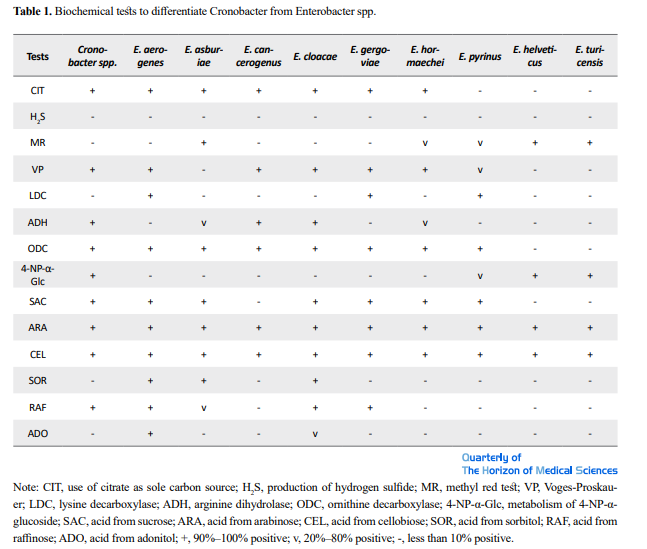
Task: Click 'ADO, acid from adonitol' in the note
Action: tap(120, 538)
